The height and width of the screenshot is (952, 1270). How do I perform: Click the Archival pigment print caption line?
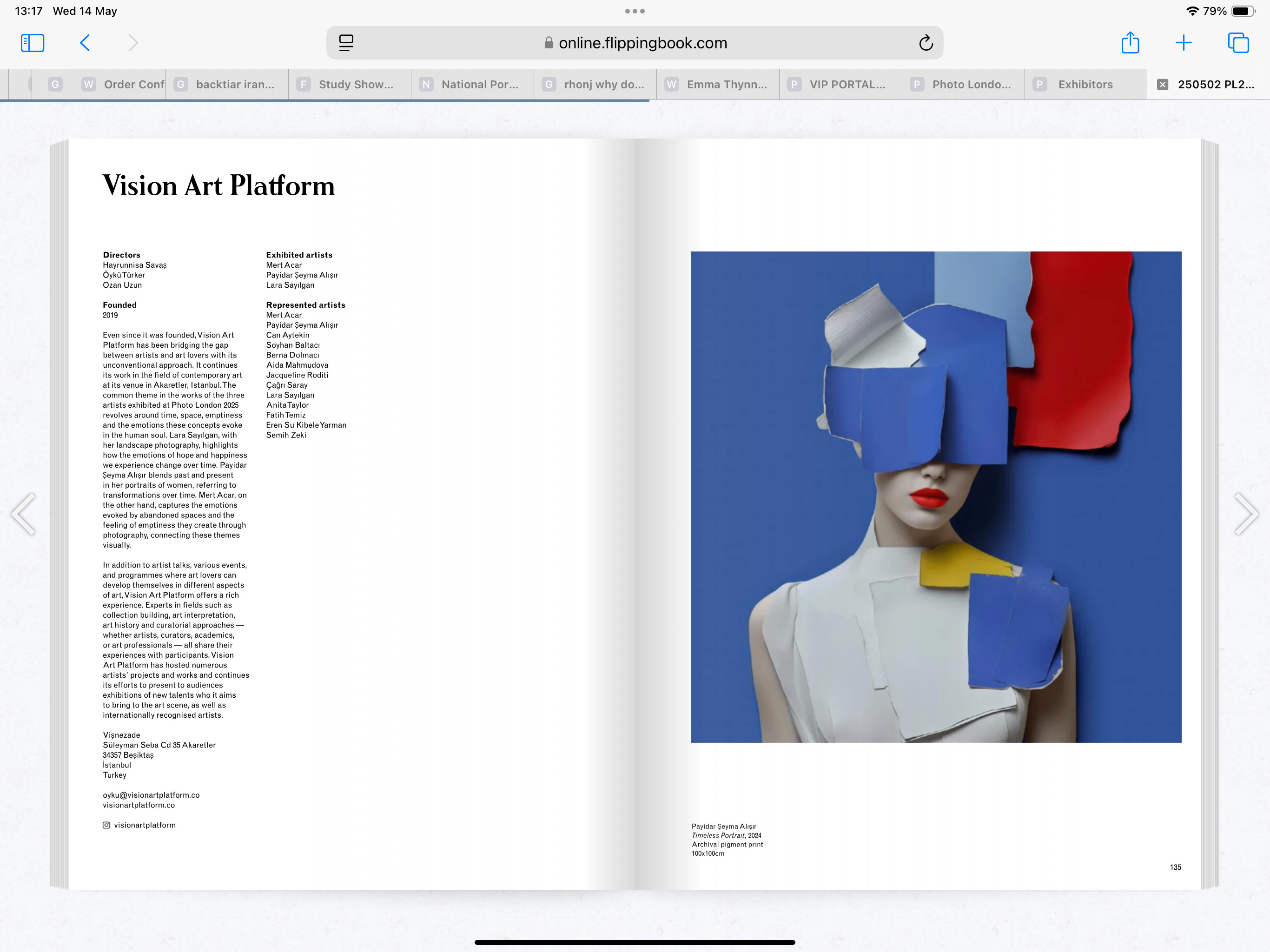728,845
